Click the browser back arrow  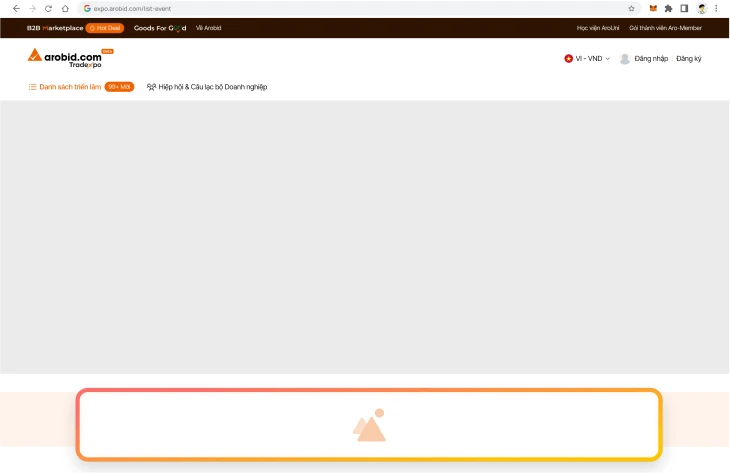[x=15, y=8]
